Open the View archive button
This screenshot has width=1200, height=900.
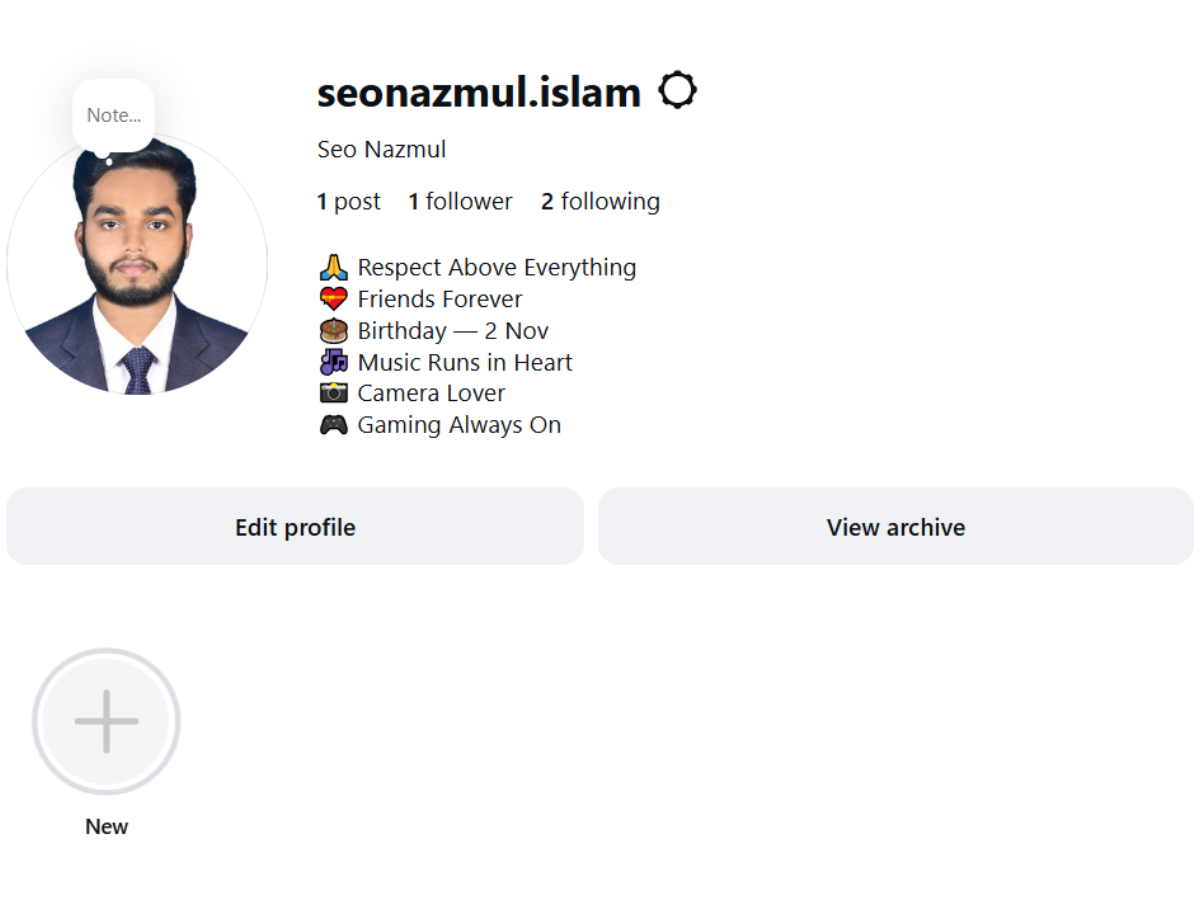click(x=895, y=526)
